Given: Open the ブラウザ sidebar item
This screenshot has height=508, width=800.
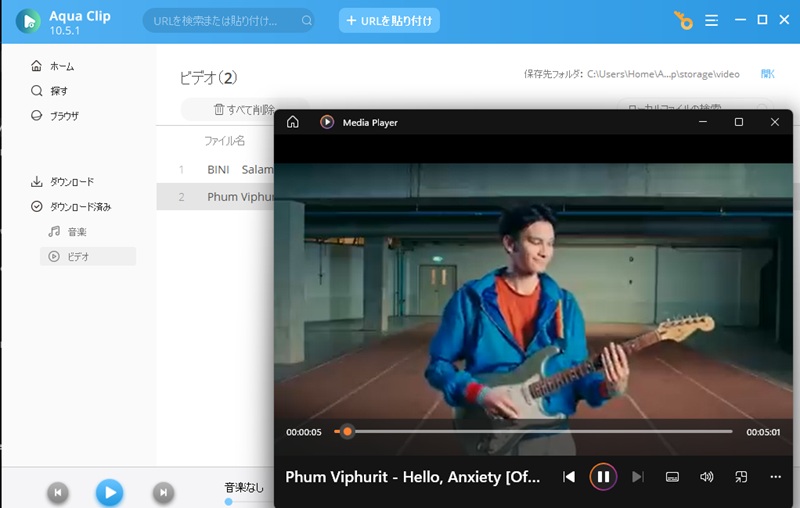Looking at the screenshot, I should pyautogui.click(x=55, y=115).
